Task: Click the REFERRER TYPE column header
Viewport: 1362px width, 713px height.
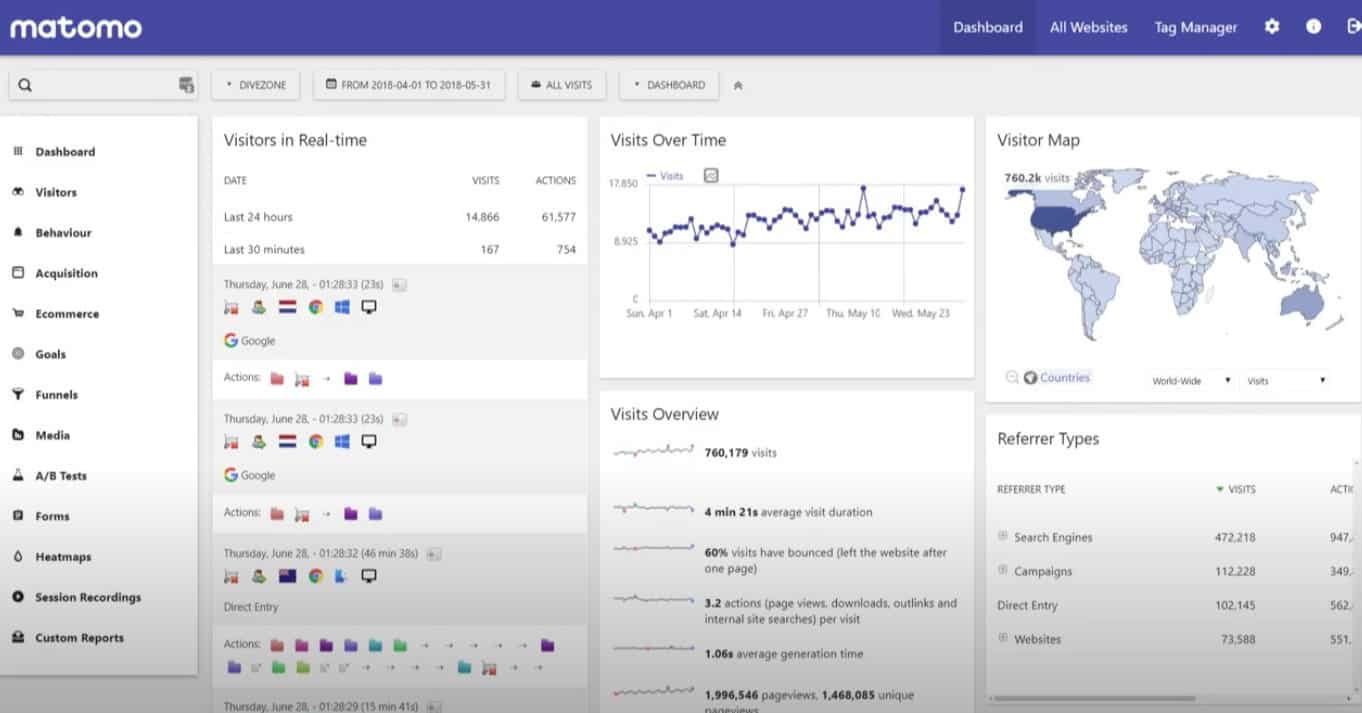Action: [1031, 489]
